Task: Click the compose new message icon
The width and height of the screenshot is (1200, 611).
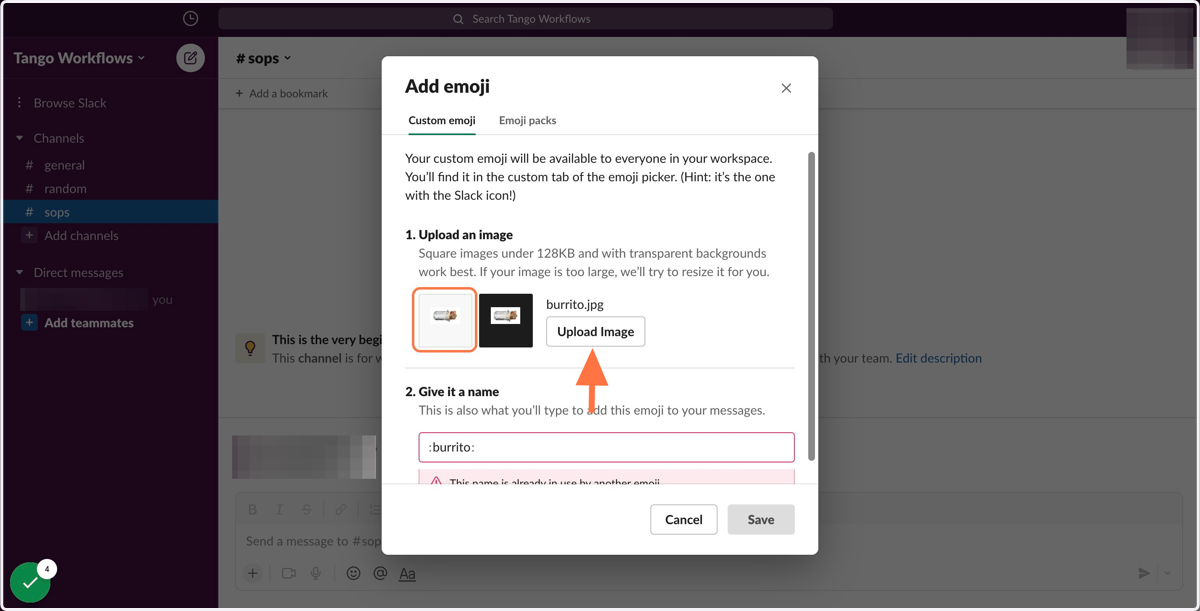Action: point(190,58)
